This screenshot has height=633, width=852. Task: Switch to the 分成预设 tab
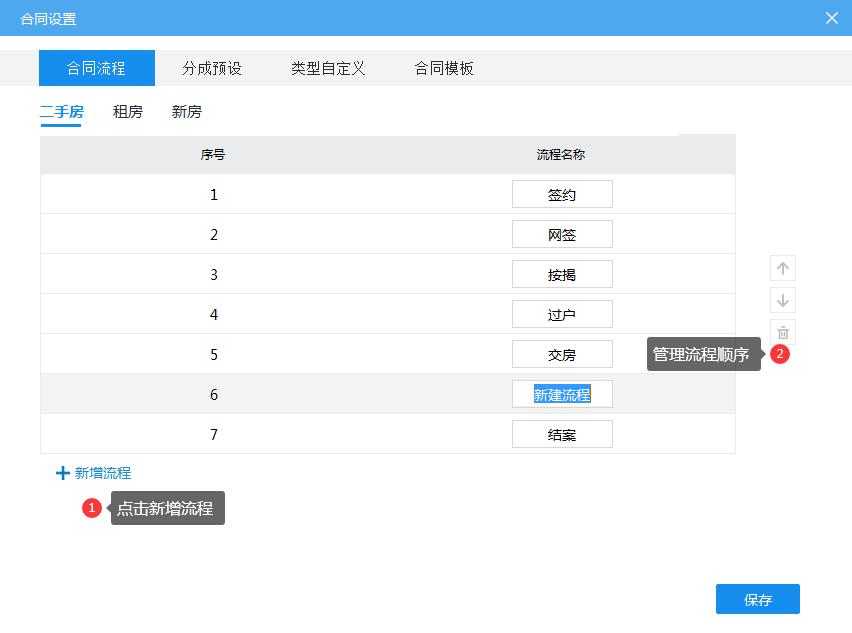tap(212, 68)
